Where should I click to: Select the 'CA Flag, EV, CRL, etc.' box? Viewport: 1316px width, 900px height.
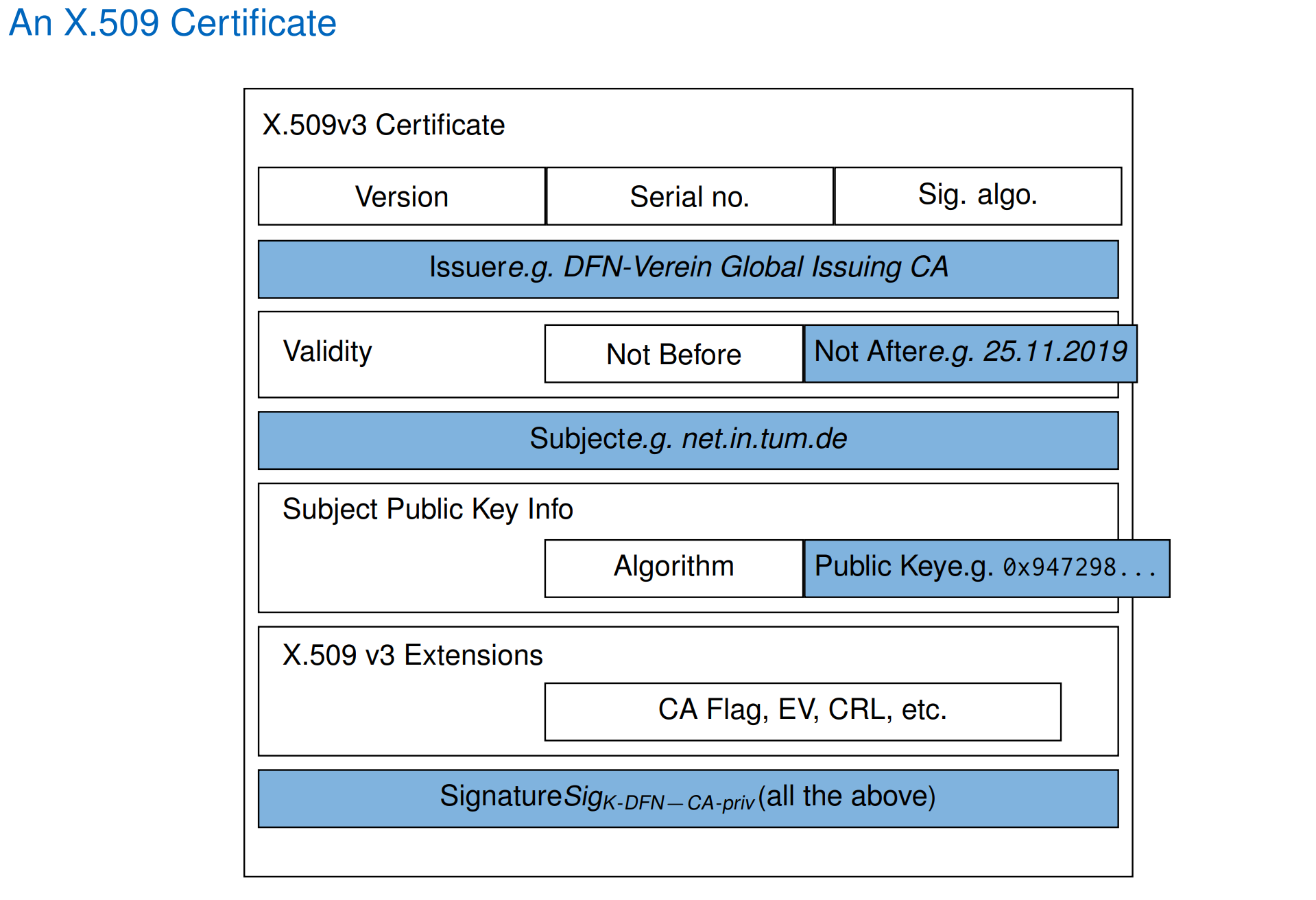(803, 712)
